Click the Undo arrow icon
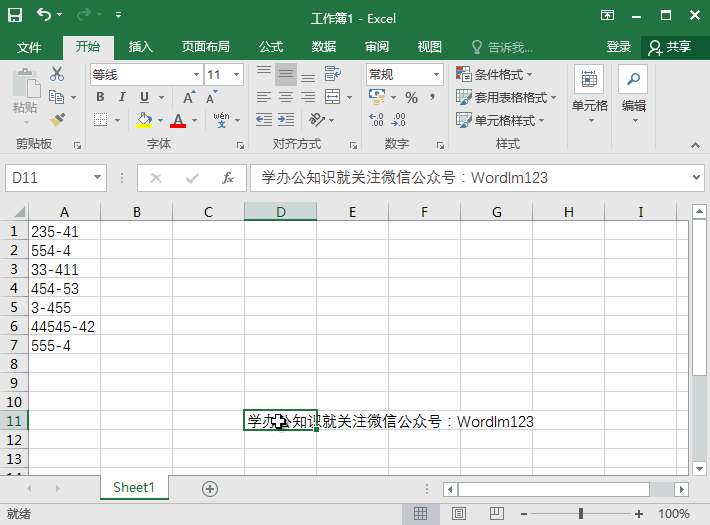710x525 pixels. tap(44, 14)
